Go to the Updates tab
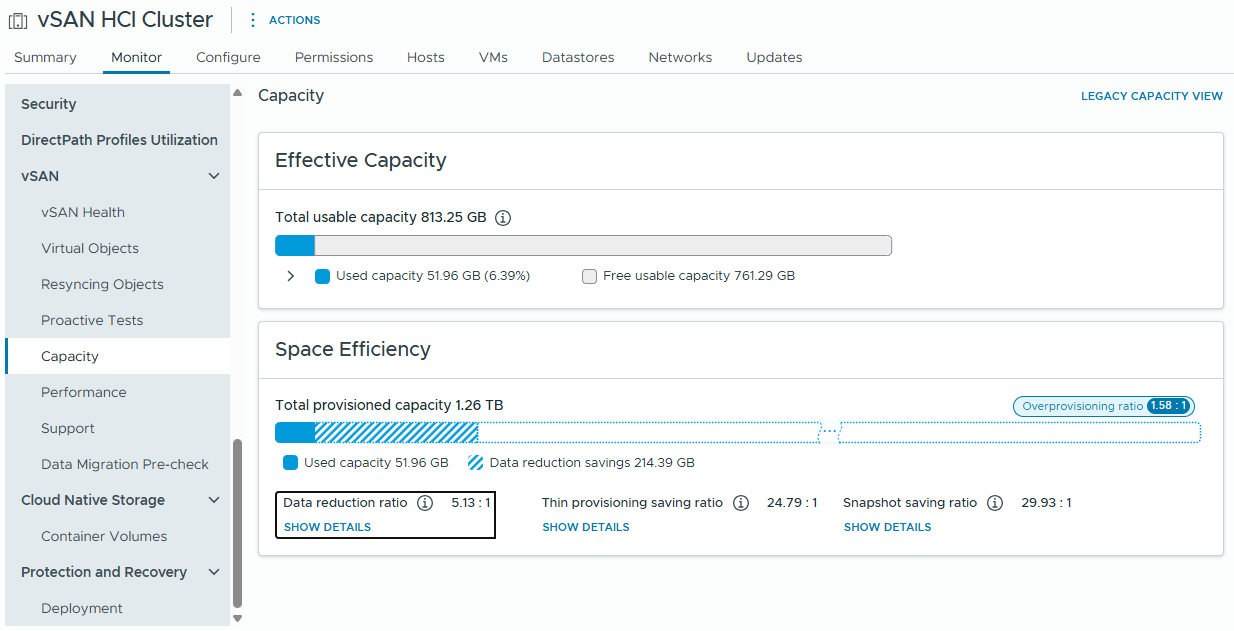This screenshot has height=631, width=1234. pyautogui.click(x=774, y=57)
